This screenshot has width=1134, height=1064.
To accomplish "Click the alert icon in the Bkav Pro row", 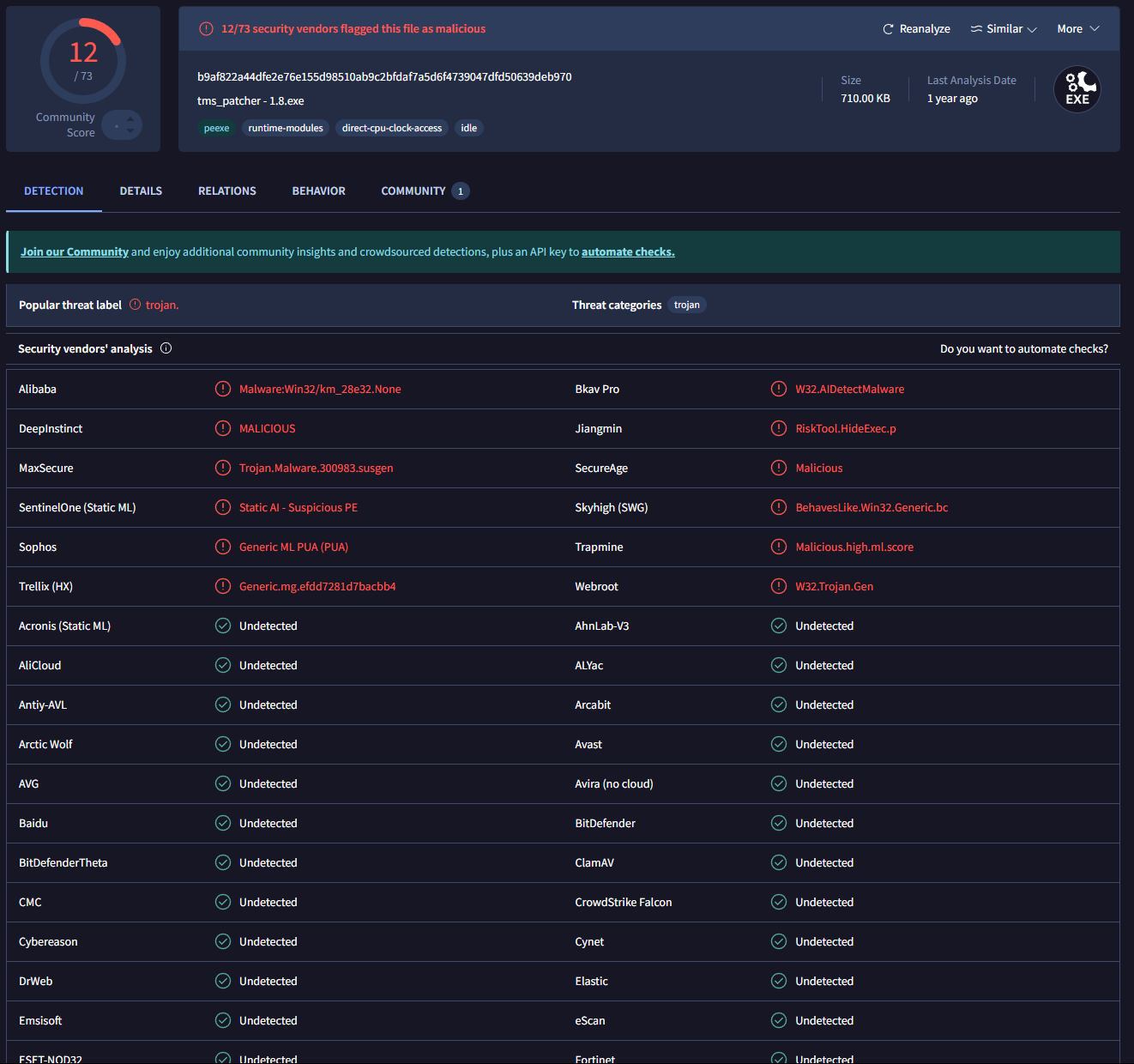I will click(779, 389).
